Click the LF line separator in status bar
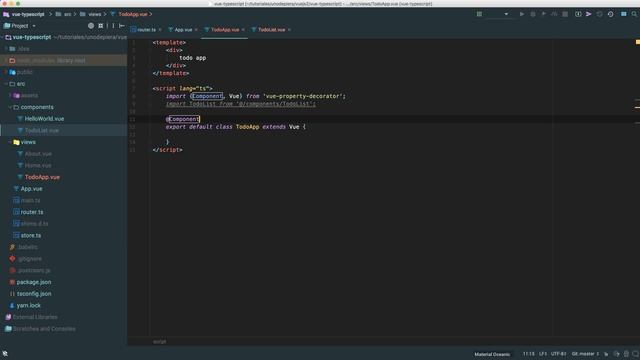Screen dimensions: 640x360 (x=542, y=354)
